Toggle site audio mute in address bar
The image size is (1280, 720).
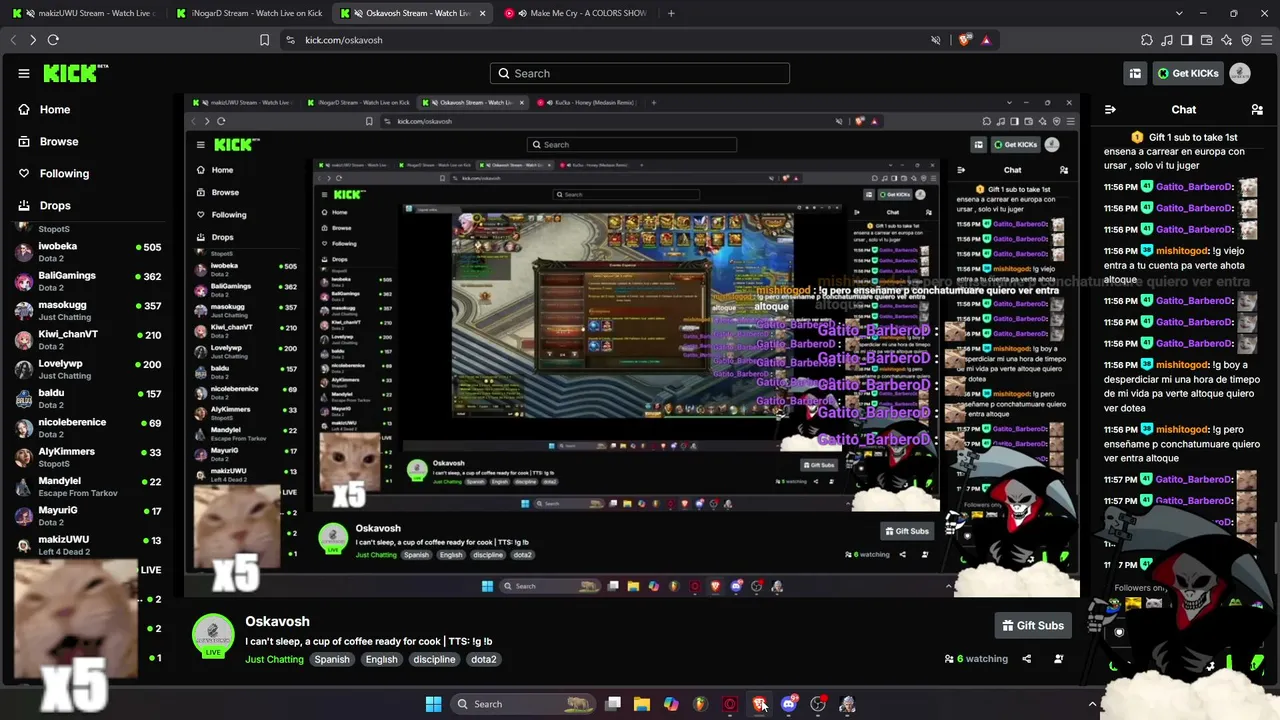coord(936,40)
